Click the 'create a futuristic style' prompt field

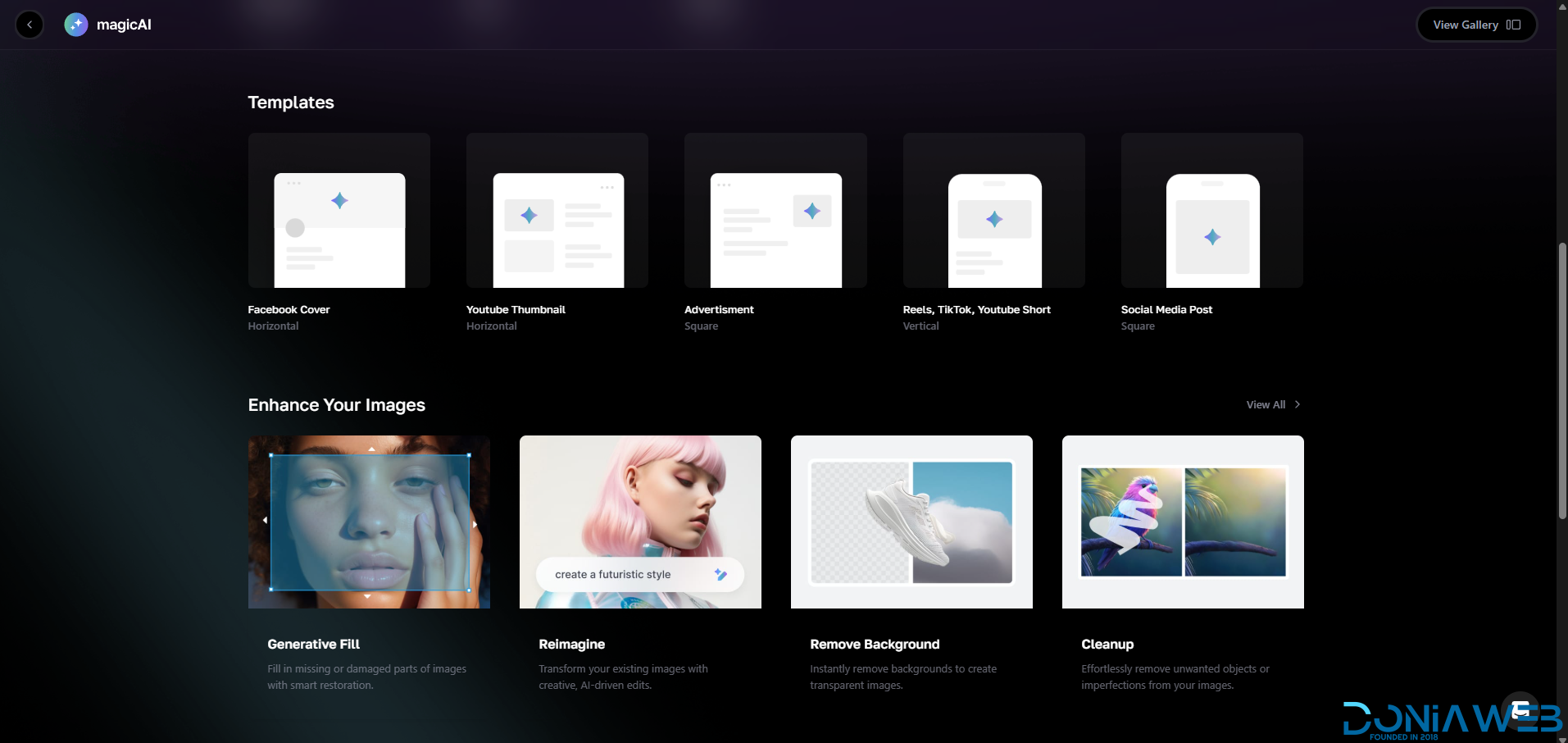click(x=613, y=575)
